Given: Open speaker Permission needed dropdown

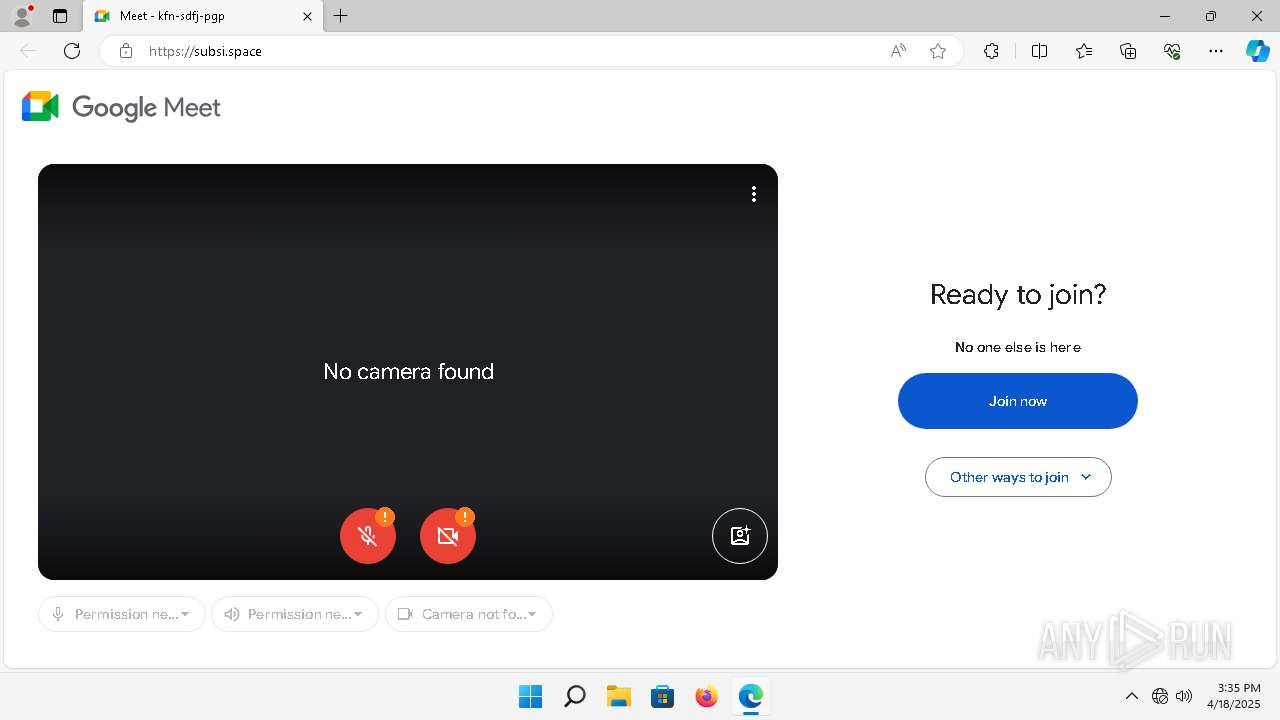Looking at the screenshot, I should 295,614.
